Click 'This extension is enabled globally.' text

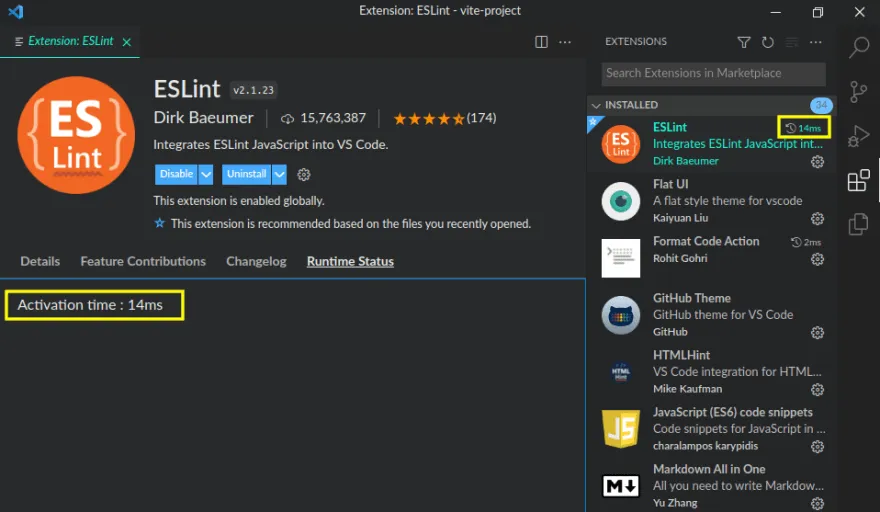[x=239, y=201]
